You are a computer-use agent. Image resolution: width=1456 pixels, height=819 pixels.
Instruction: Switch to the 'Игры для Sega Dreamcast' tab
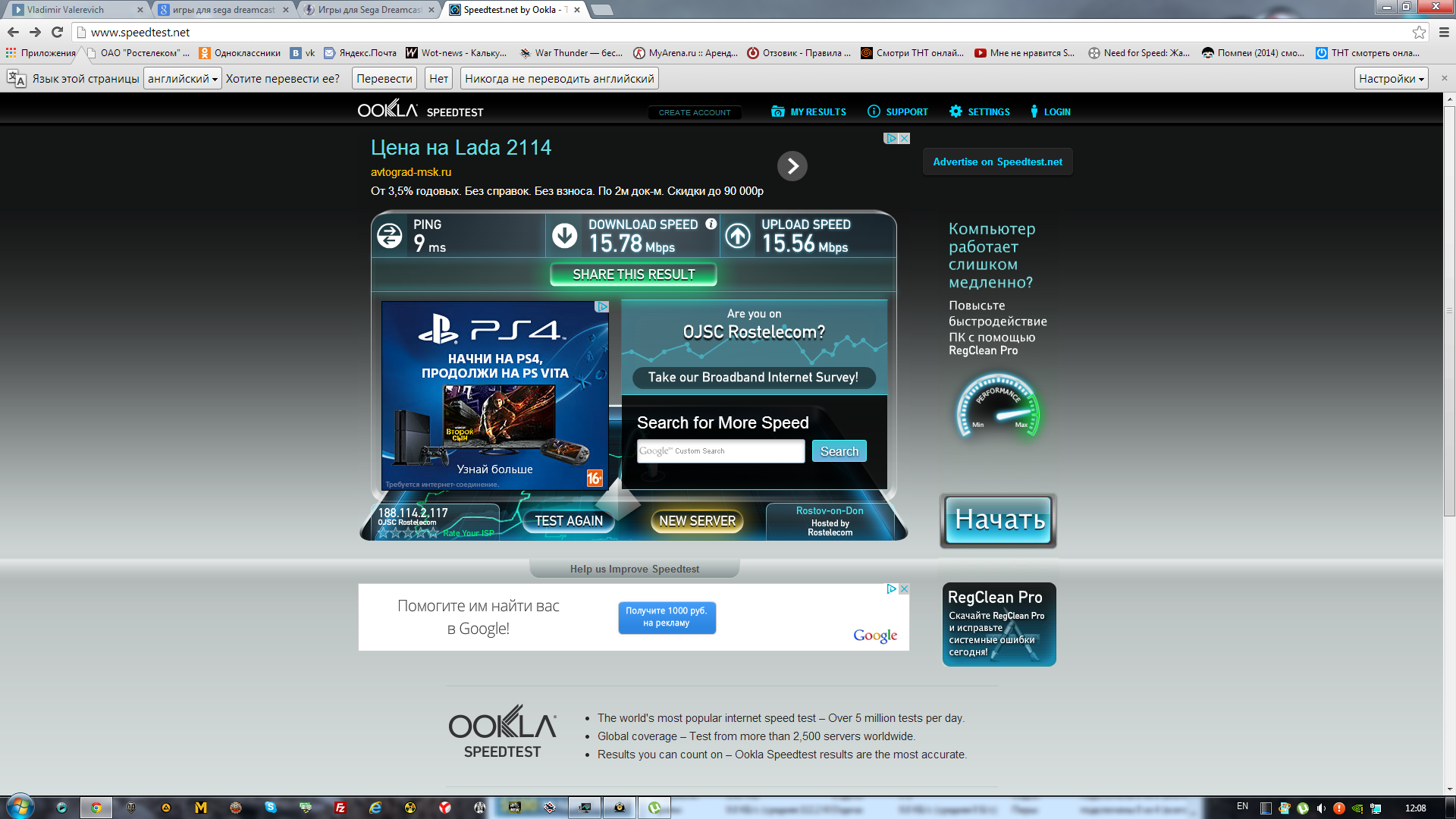click(369, 10)
